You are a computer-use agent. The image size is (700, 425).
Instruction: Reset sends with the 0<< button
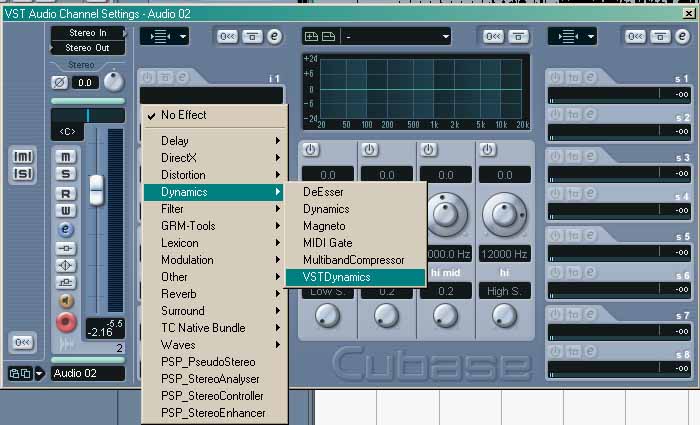point(635,37)
